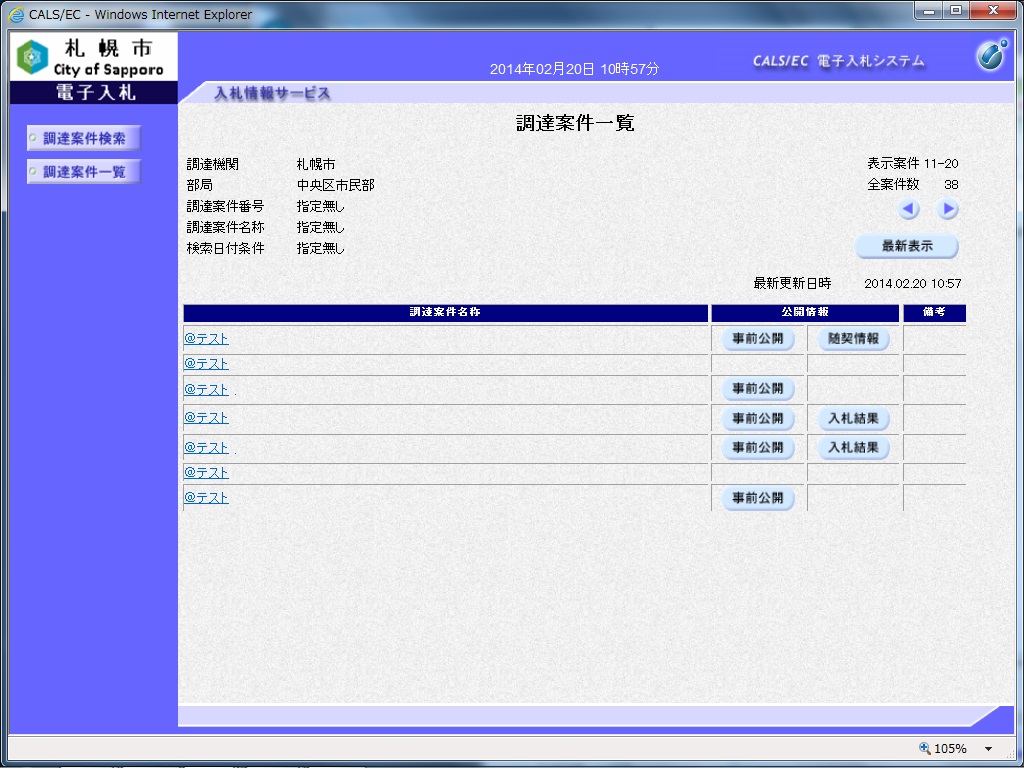Click the 札幌市 procurement agency value
Viewport: 1024px width, 768px height.
(316, 165)
